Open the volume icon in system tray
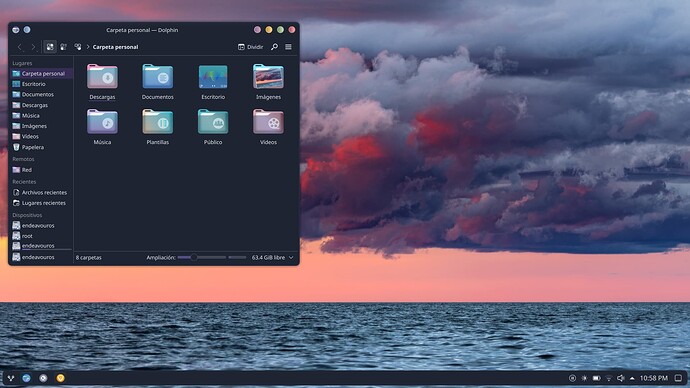 620,378
